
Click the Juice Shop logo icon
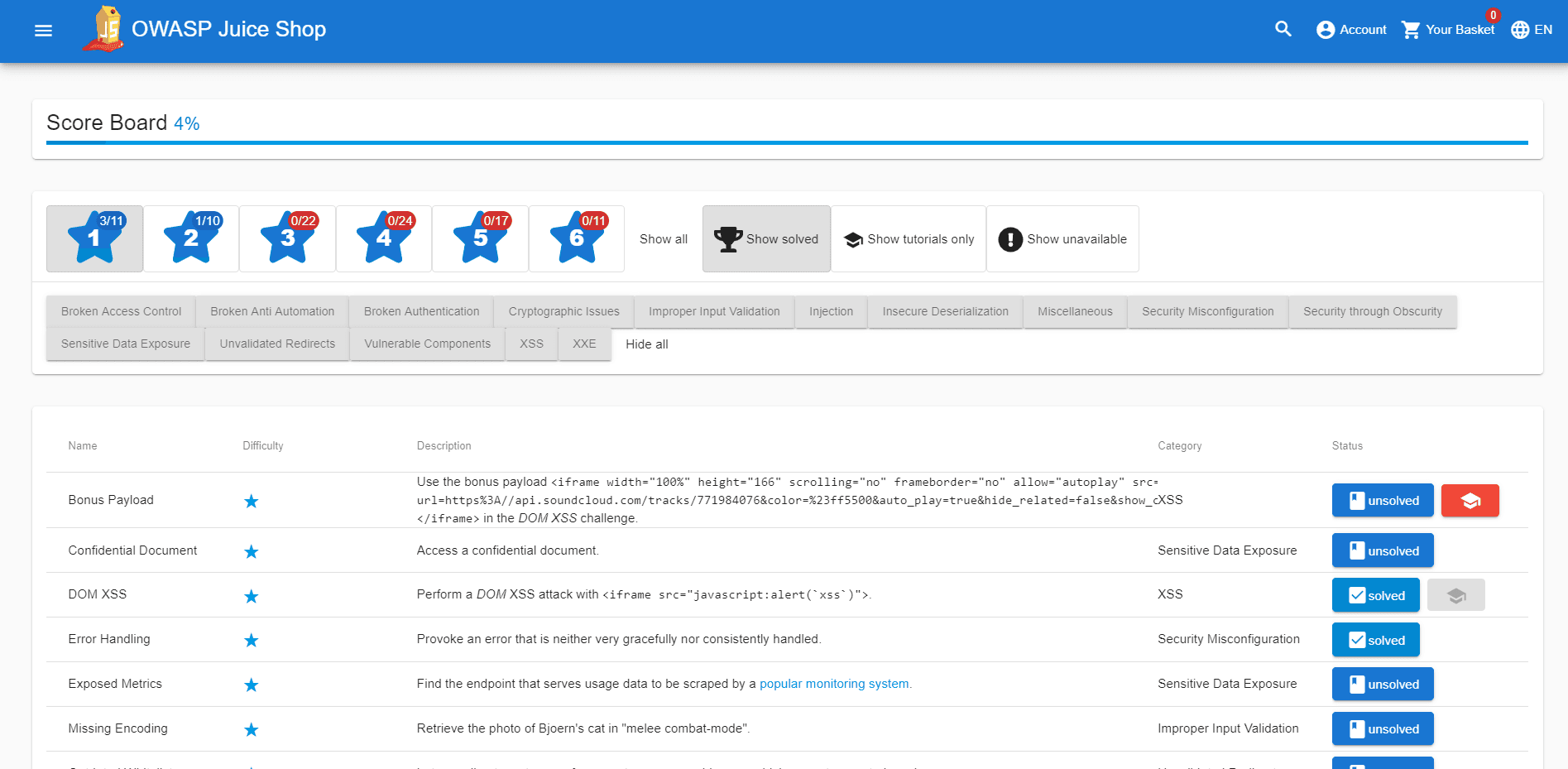(x=104, y=29)
